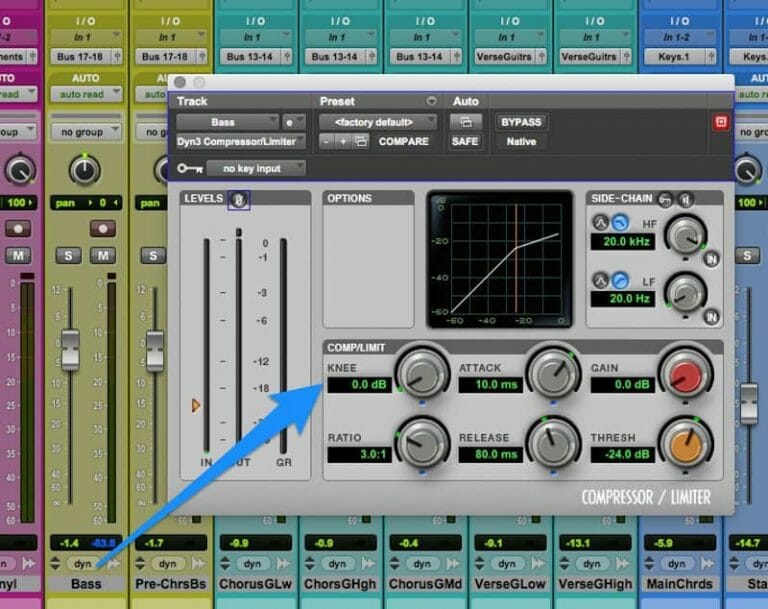Select the blue LF high-pass filter shape icon
The height and width of the screenshot is (609, 768).
click(621, 281)
